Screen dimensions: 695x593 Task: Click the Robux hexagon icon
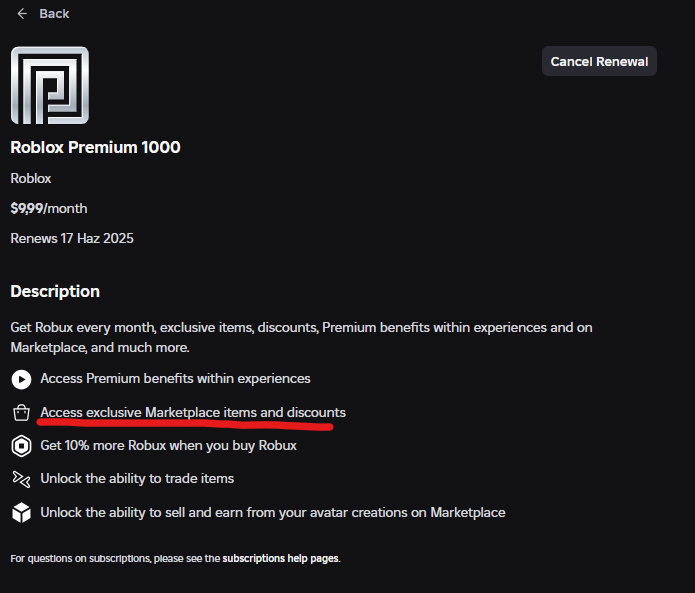click(x=21, y=446)
